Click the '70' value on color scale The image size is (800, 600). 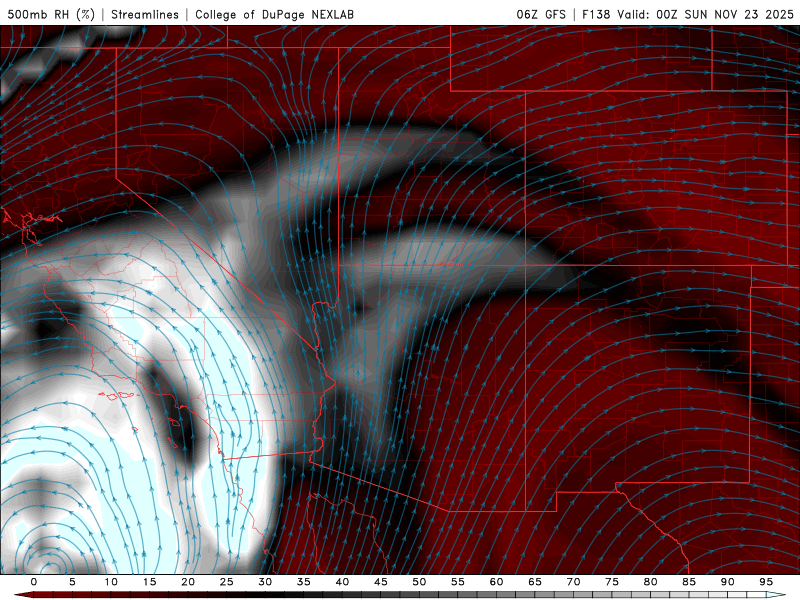pyautogui.click(x=573, y=582)
